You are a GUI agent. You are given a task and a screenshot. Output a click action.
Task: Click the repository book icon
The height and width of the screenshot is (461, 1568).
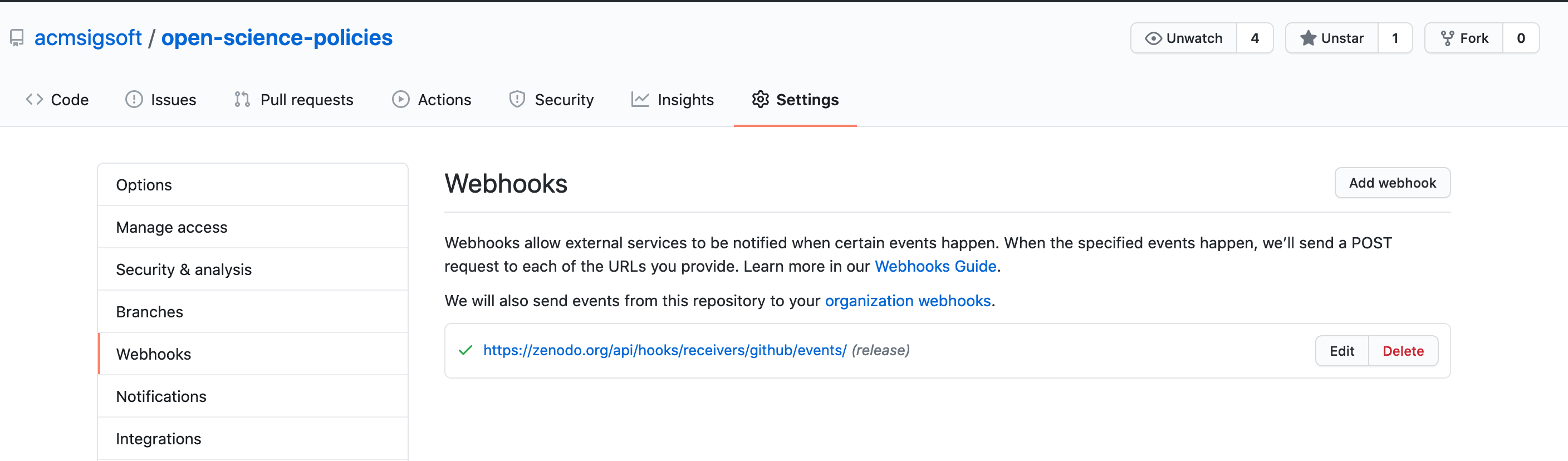click(17, 38)
